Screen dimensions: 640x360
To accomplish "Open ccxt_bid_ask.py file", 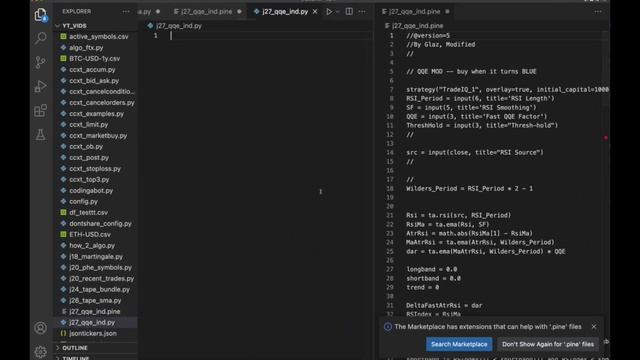I will coord(94,80).
